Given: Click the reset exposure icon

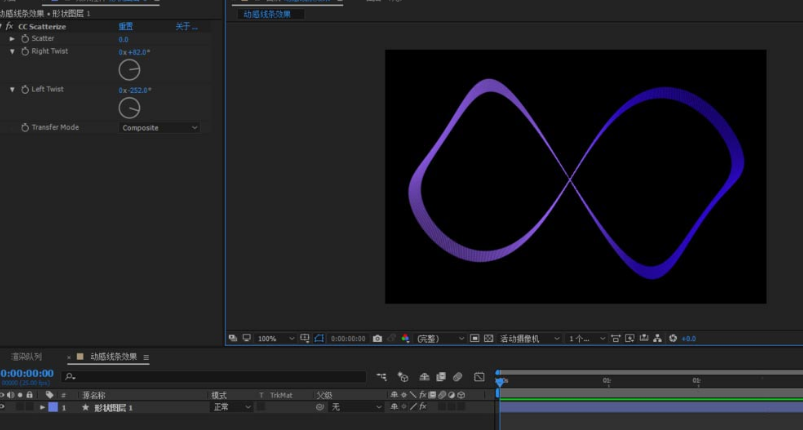Looking at the screenshot, I should coord(673,338).
